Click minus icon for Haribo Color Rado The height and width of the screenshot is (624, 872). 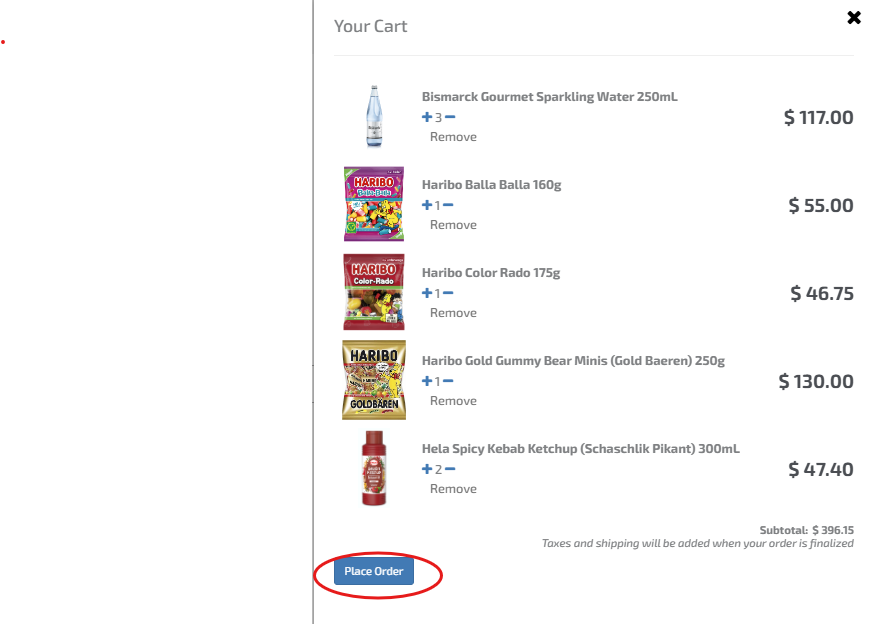[x=448, y=293]
